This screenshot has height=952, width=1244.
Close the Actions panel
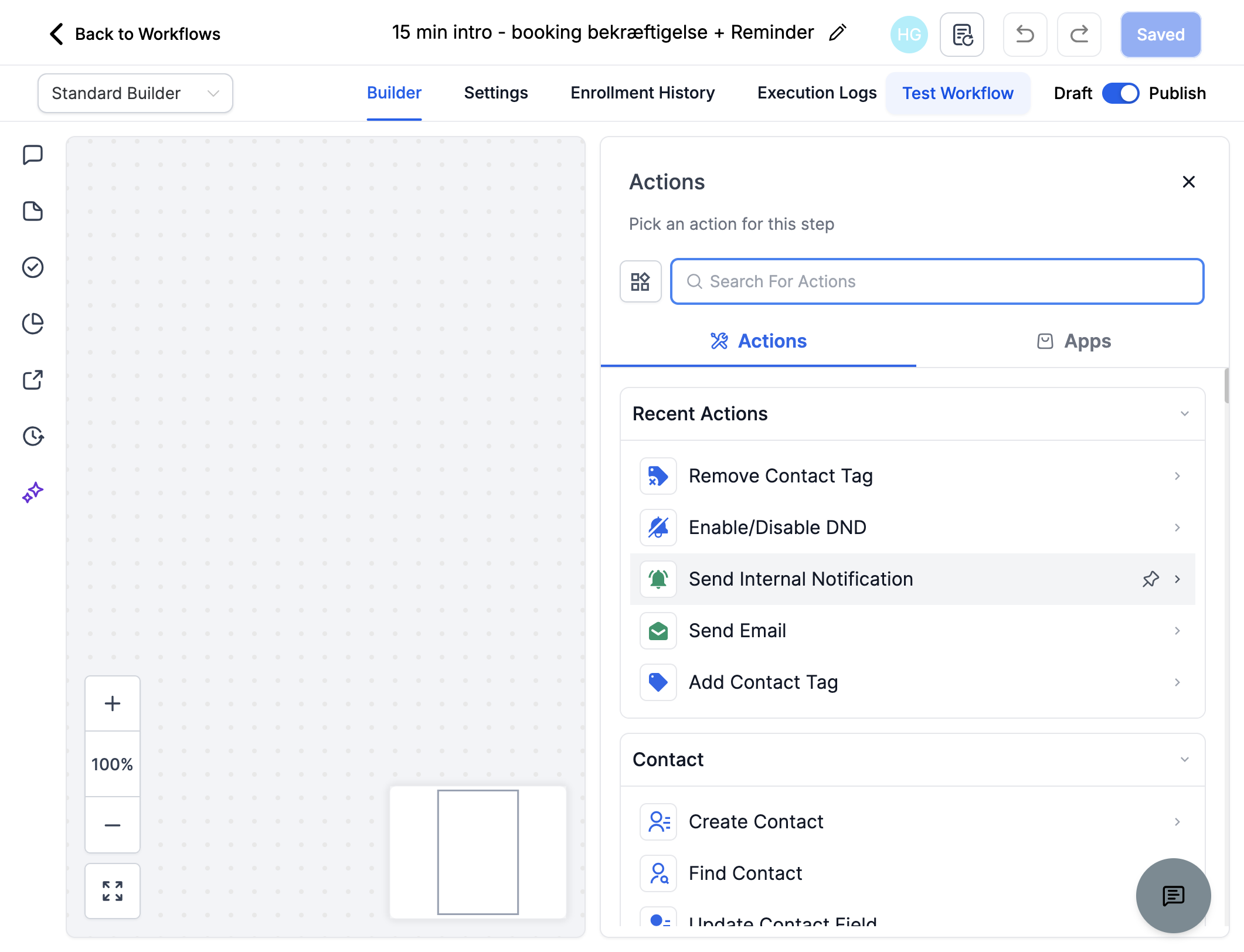[x=1189, y=182]
